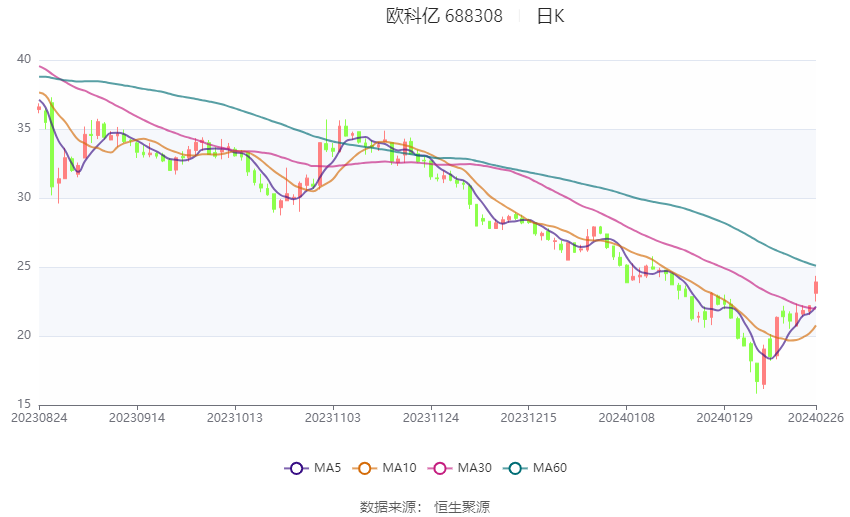This screenshot has height=517, width=850.
Task: Click the chart title 欧科亿 688308
Action: 445,16
